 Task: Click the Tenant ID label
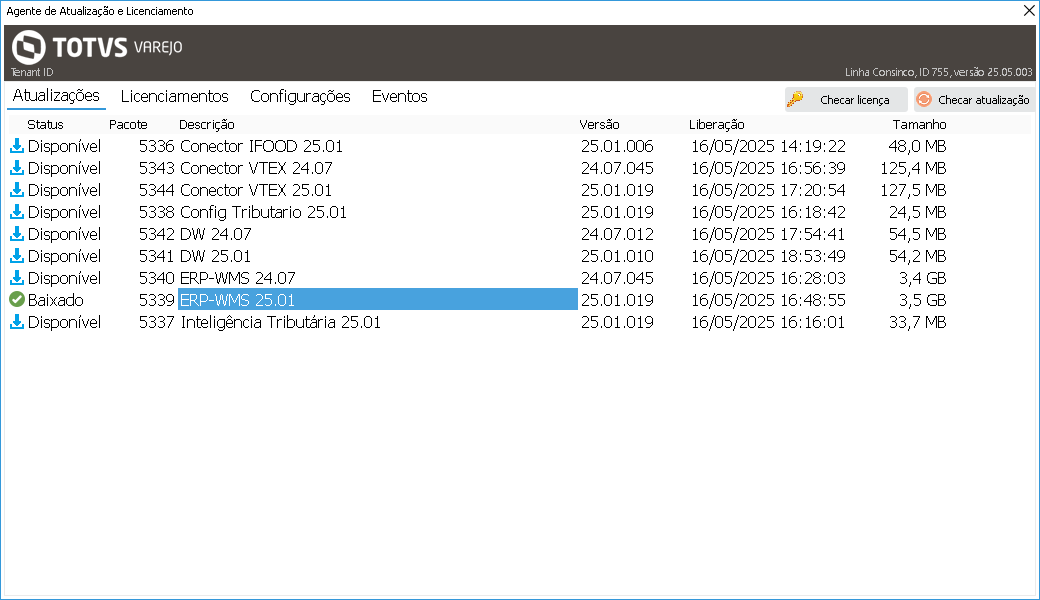tap(32, 72)
